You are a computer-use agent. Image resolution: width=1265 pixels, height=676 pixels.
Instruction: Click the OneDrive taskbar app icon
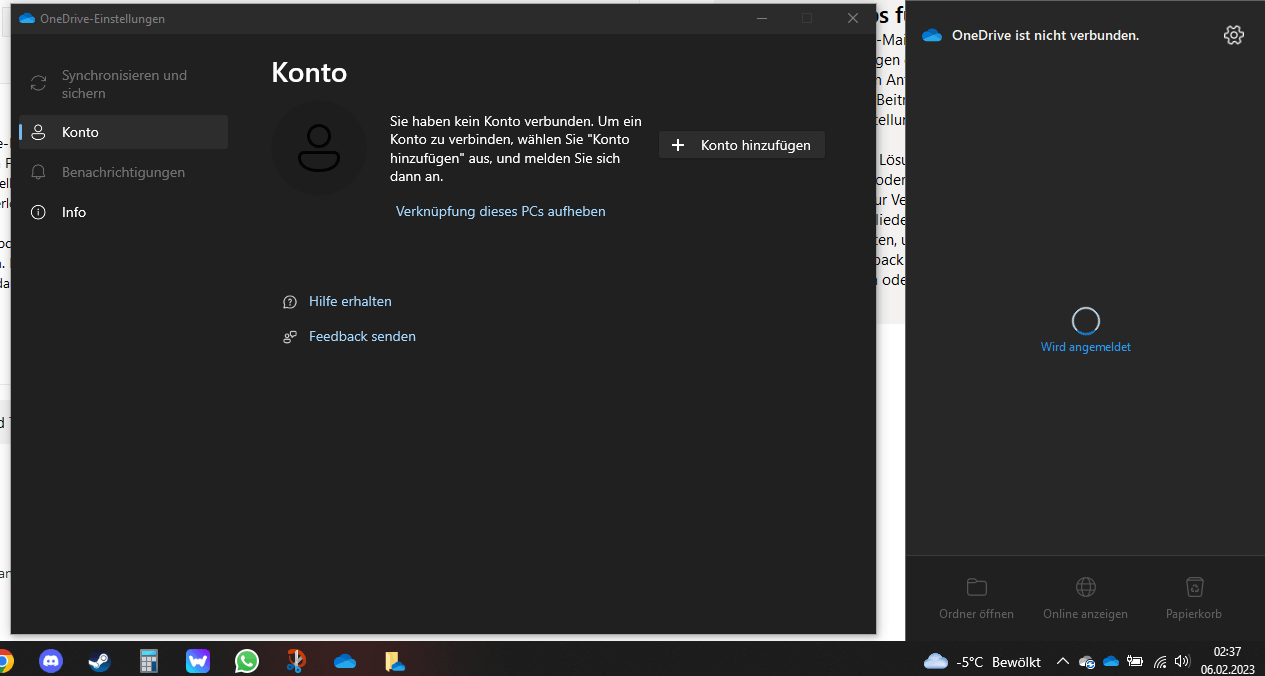345,661
